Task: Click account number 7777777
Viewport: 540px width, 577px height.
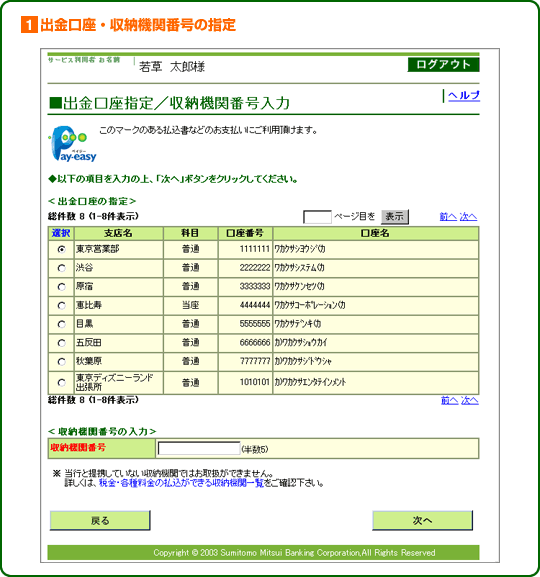Action: click(x=255, y=361)
